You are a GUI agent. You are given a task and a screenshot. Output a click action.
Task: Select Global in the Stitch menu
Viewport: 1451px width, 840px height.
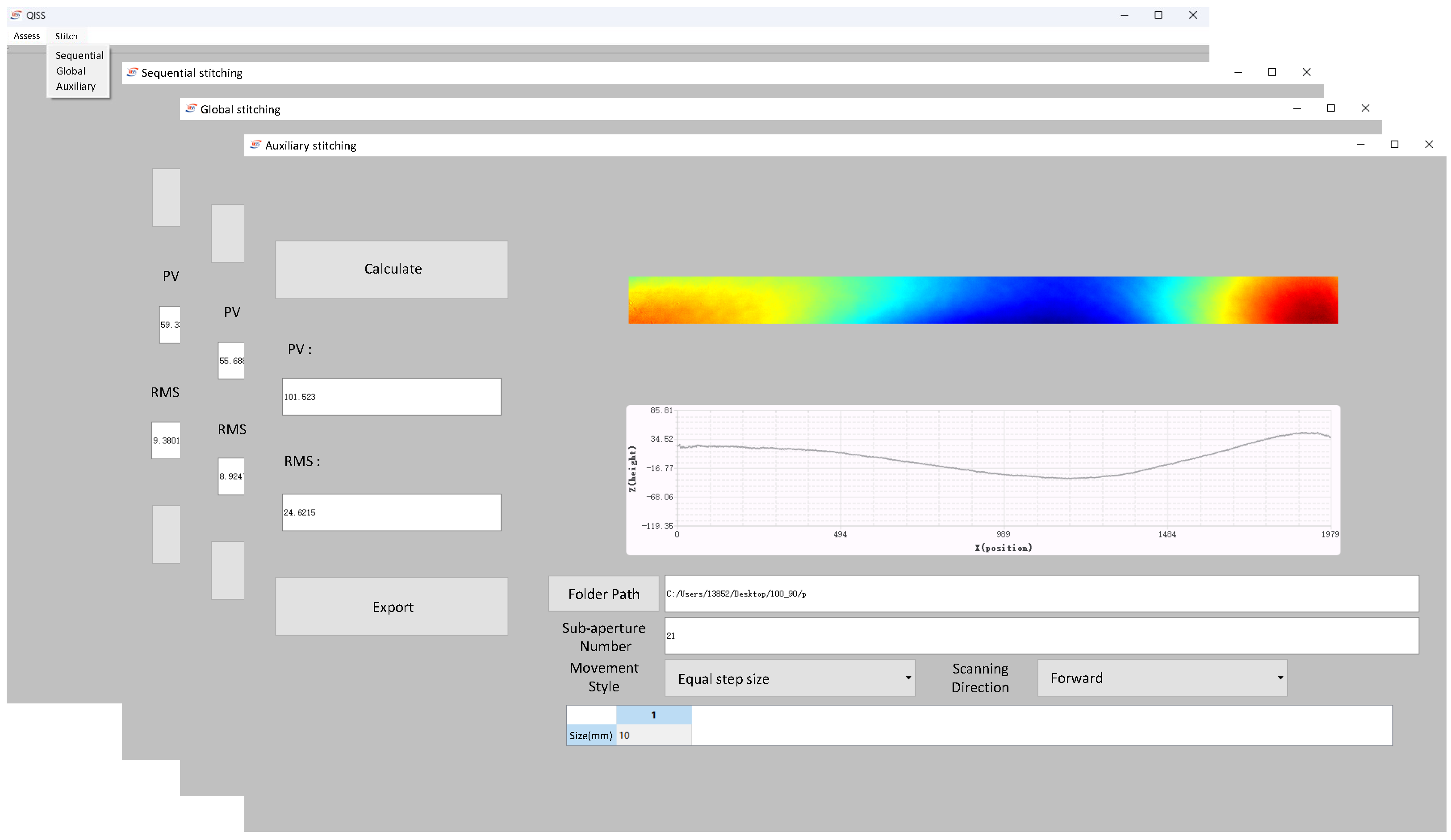[71, 71]
